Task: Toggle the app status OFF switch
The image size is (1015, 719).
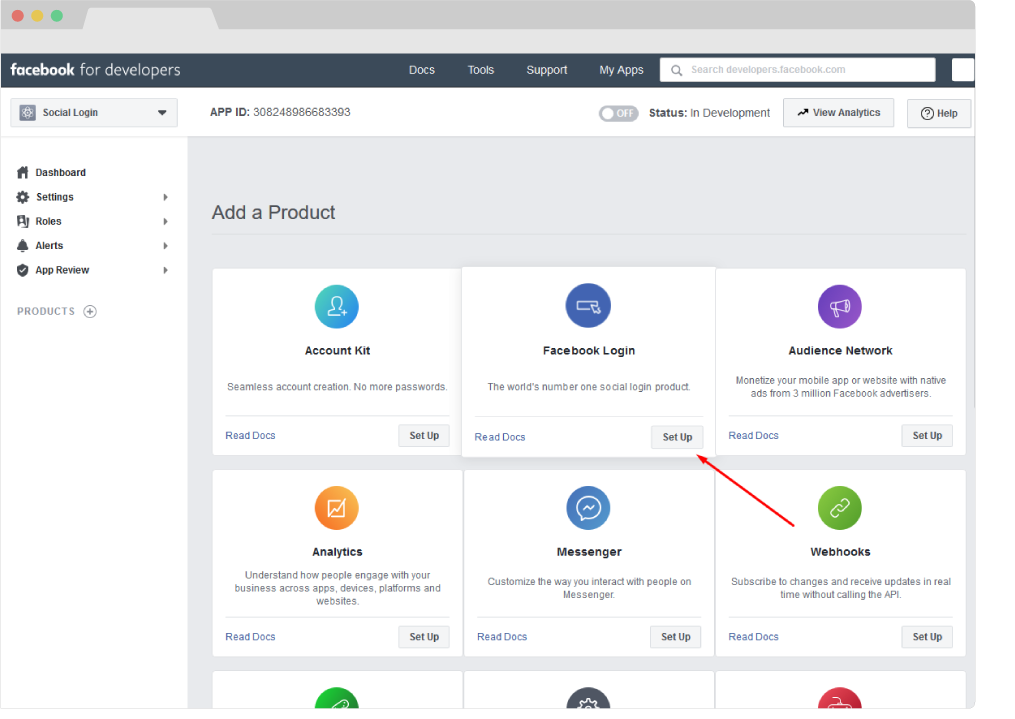Action: (618, 113)
